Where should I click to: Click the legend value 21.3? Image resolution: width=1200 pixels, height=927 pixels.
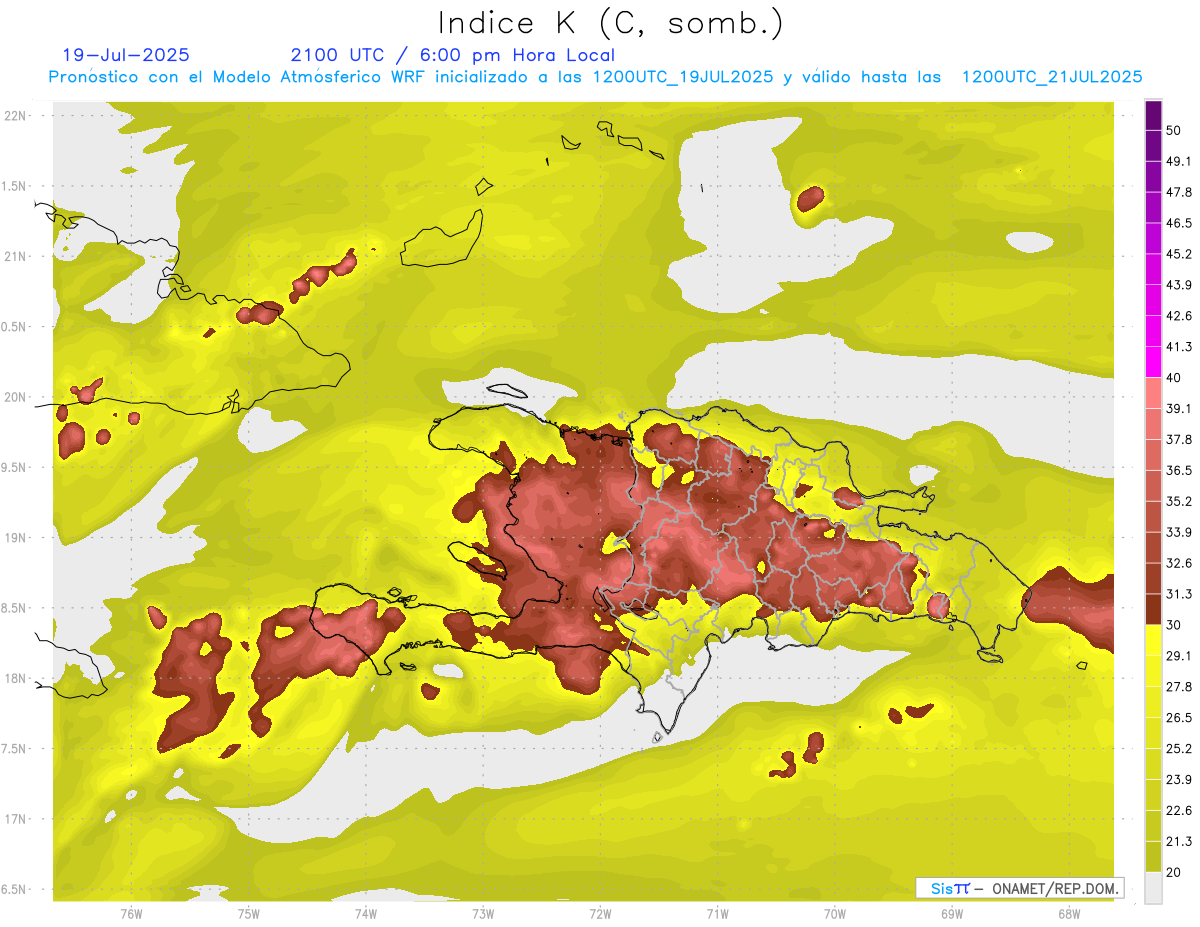[x=1178, y=842]
